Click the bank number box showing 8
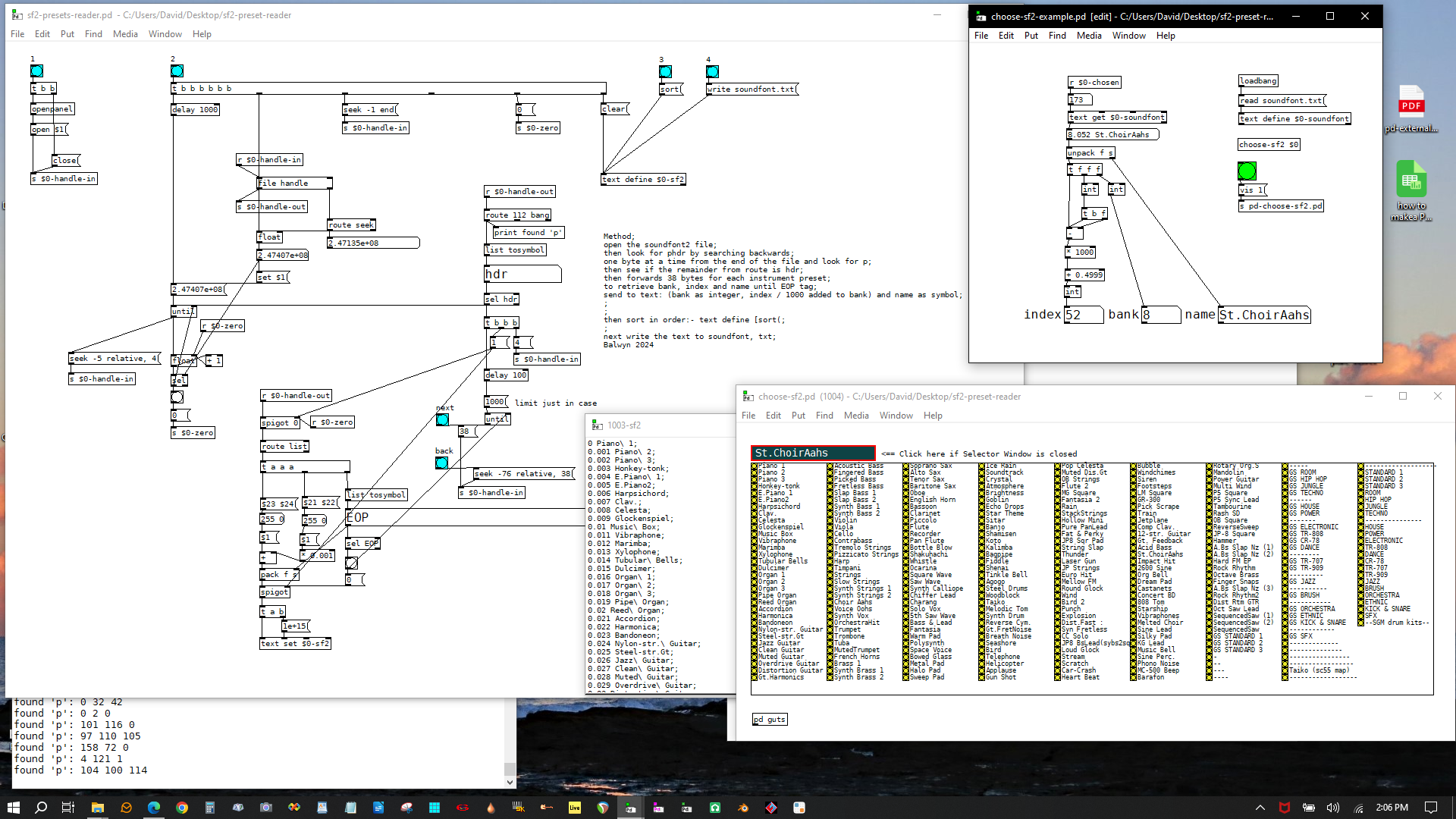1456x819 pixels. coord(1161,315)
